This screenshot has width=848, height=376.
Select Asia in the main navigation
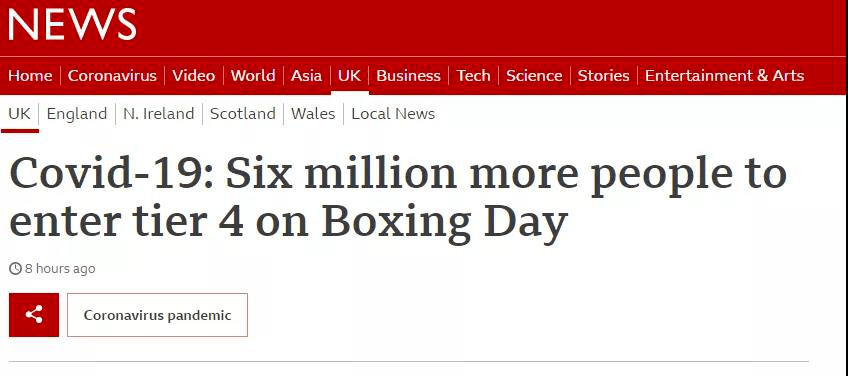[306, 76]
